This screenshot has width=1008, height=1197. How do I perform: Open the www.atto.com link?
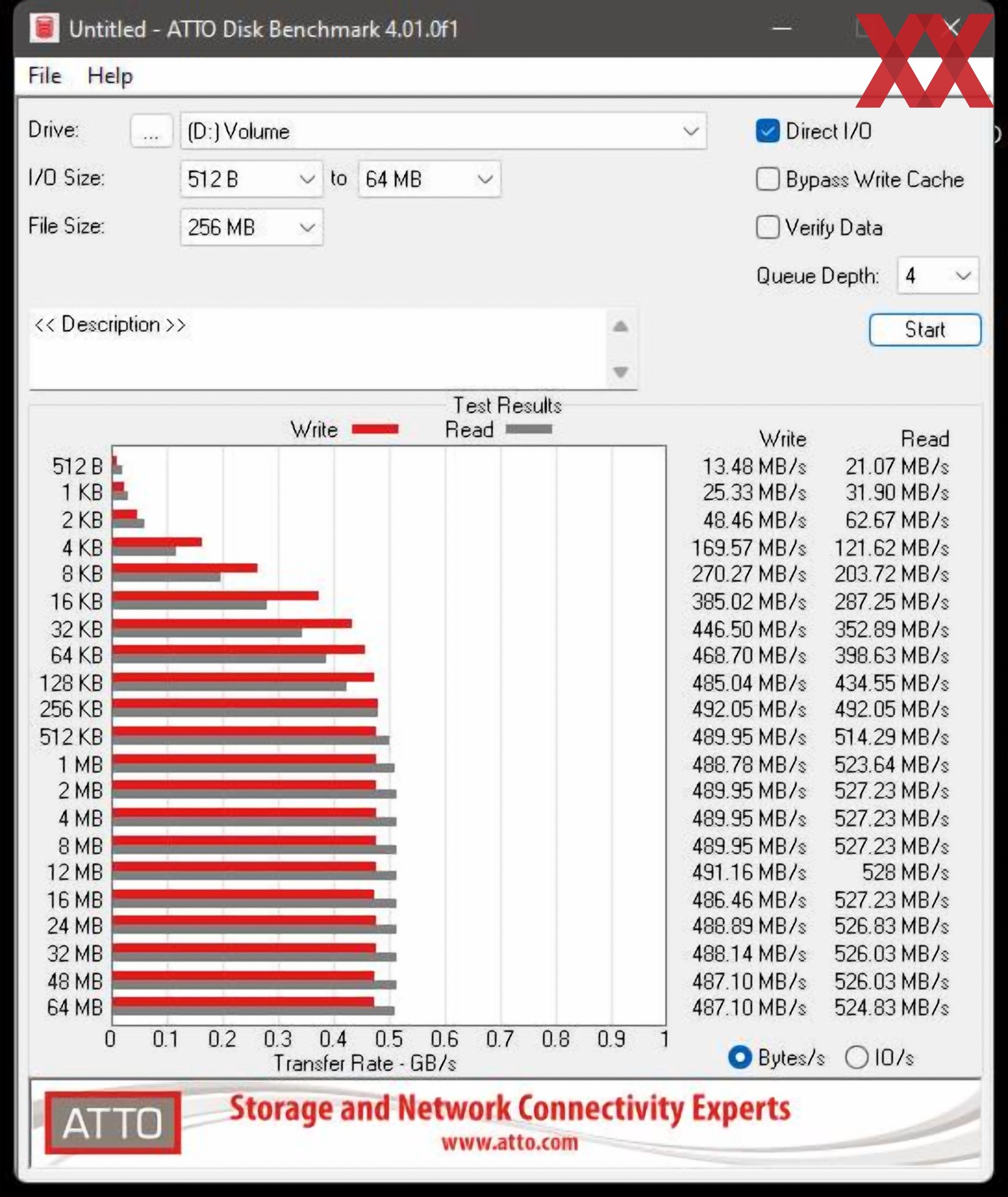click(x=509, y=1143)
